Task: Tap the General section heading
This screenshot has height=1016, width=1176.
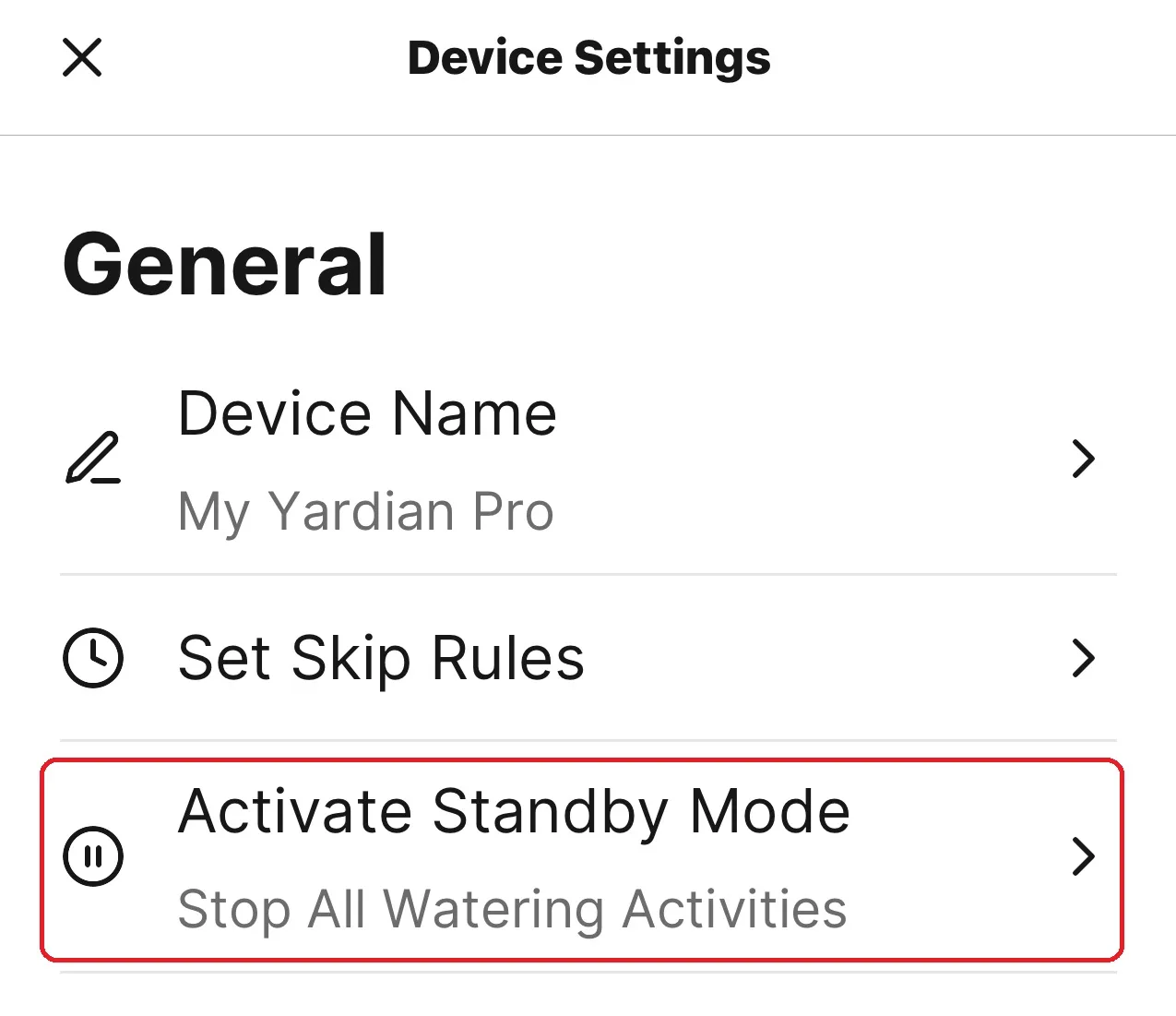Action: click(x=225, y=265)
